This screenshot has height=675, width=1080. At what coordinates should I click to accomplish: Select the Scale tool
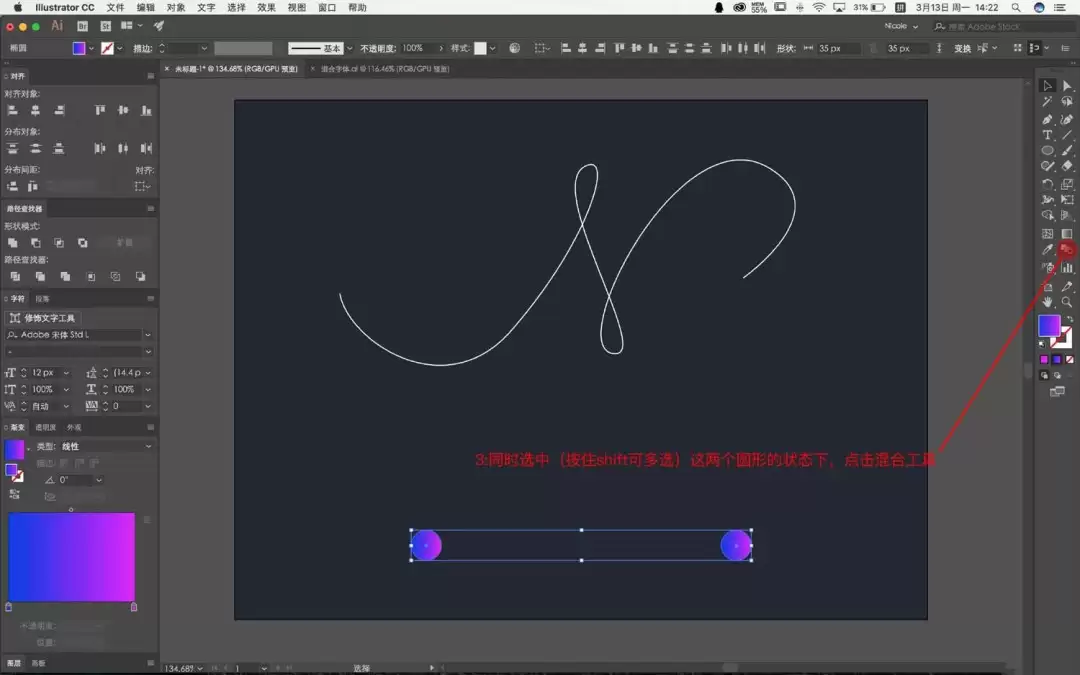click(x=1067, y=184)
